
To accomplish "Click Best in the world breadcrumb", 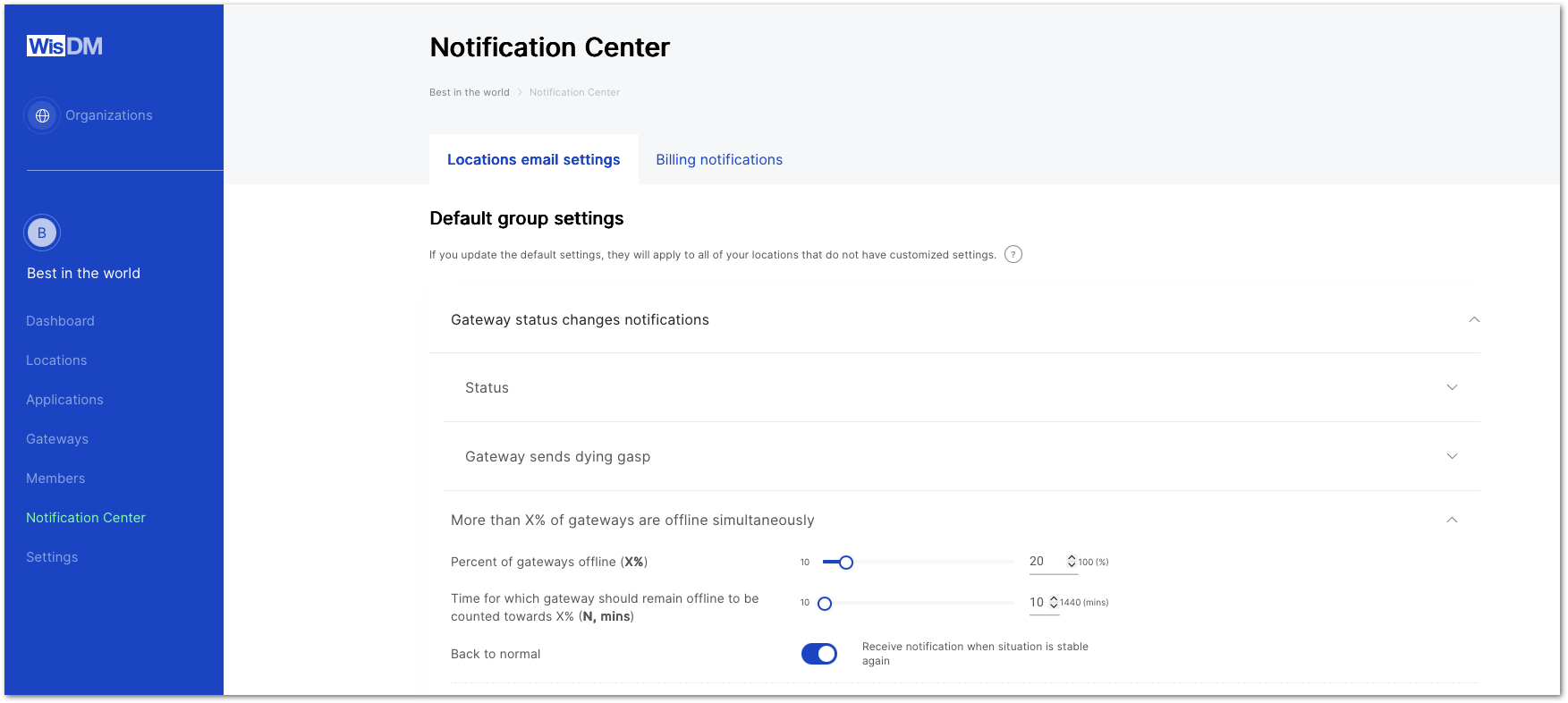I will pyautogui.click(x=470, y=92).
